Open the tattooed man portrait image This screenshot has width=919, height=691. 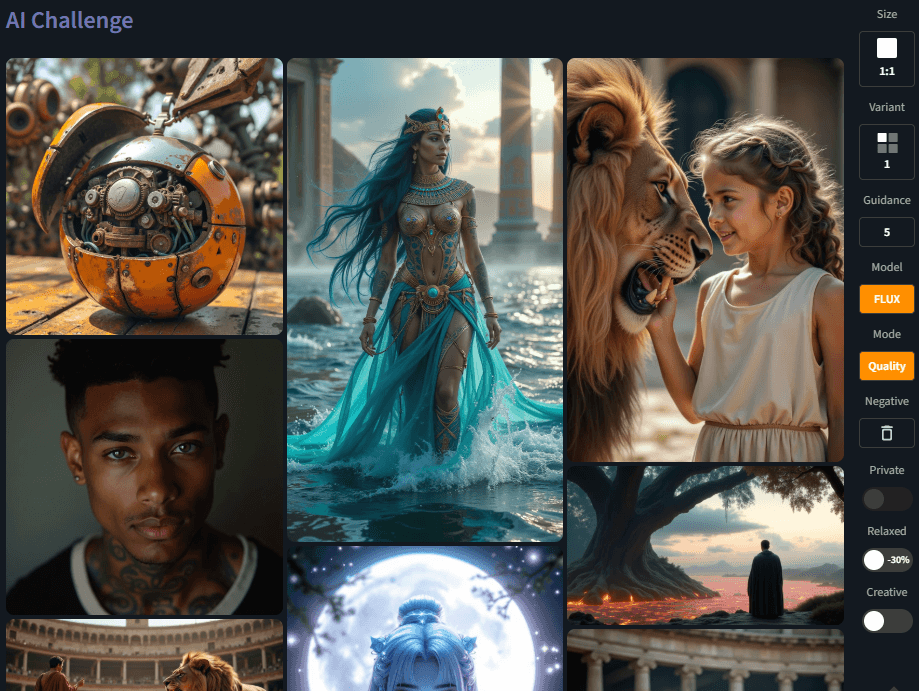145,477
